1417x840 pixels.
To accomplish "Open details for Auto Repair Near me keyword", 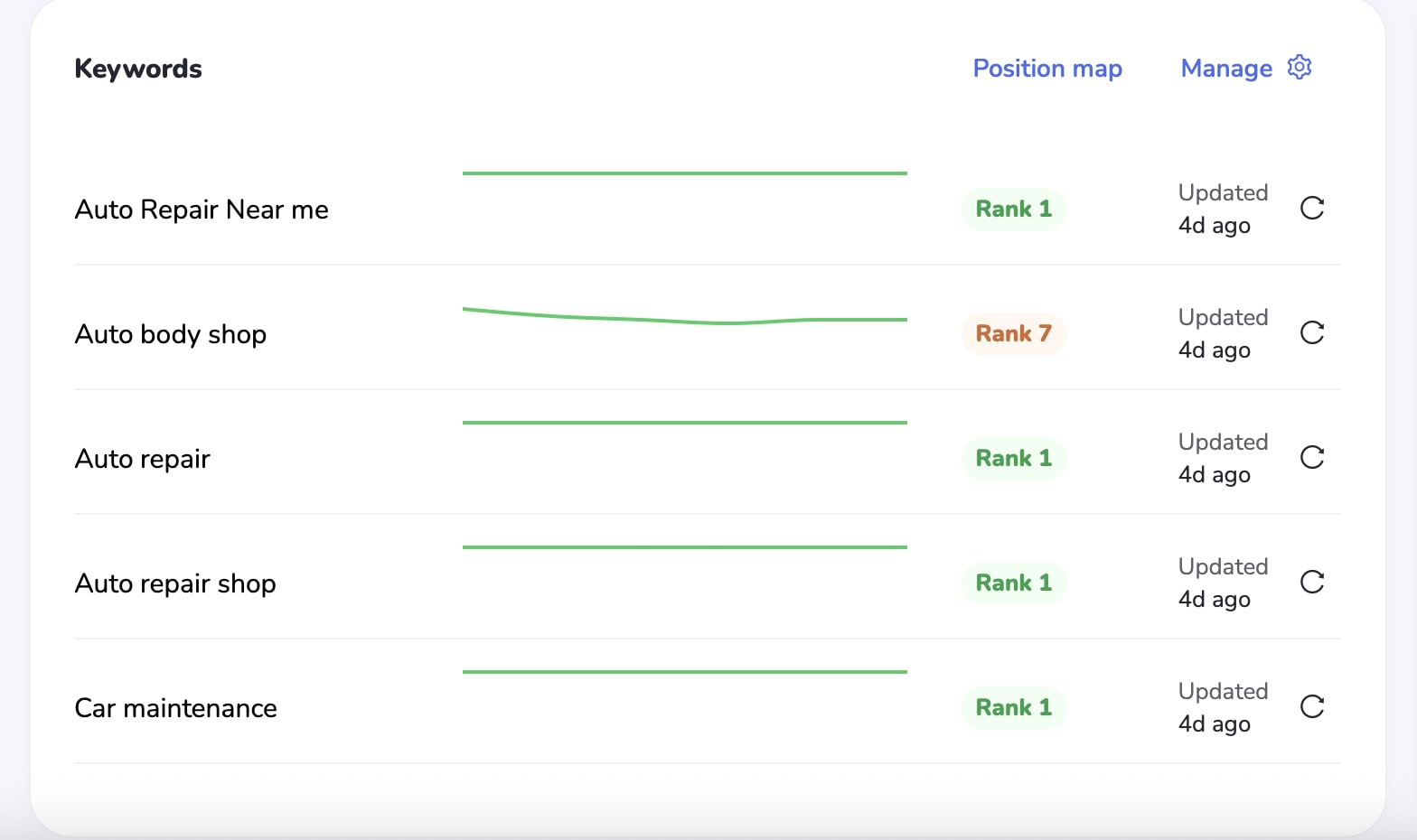I will click(x=201, y=209).
